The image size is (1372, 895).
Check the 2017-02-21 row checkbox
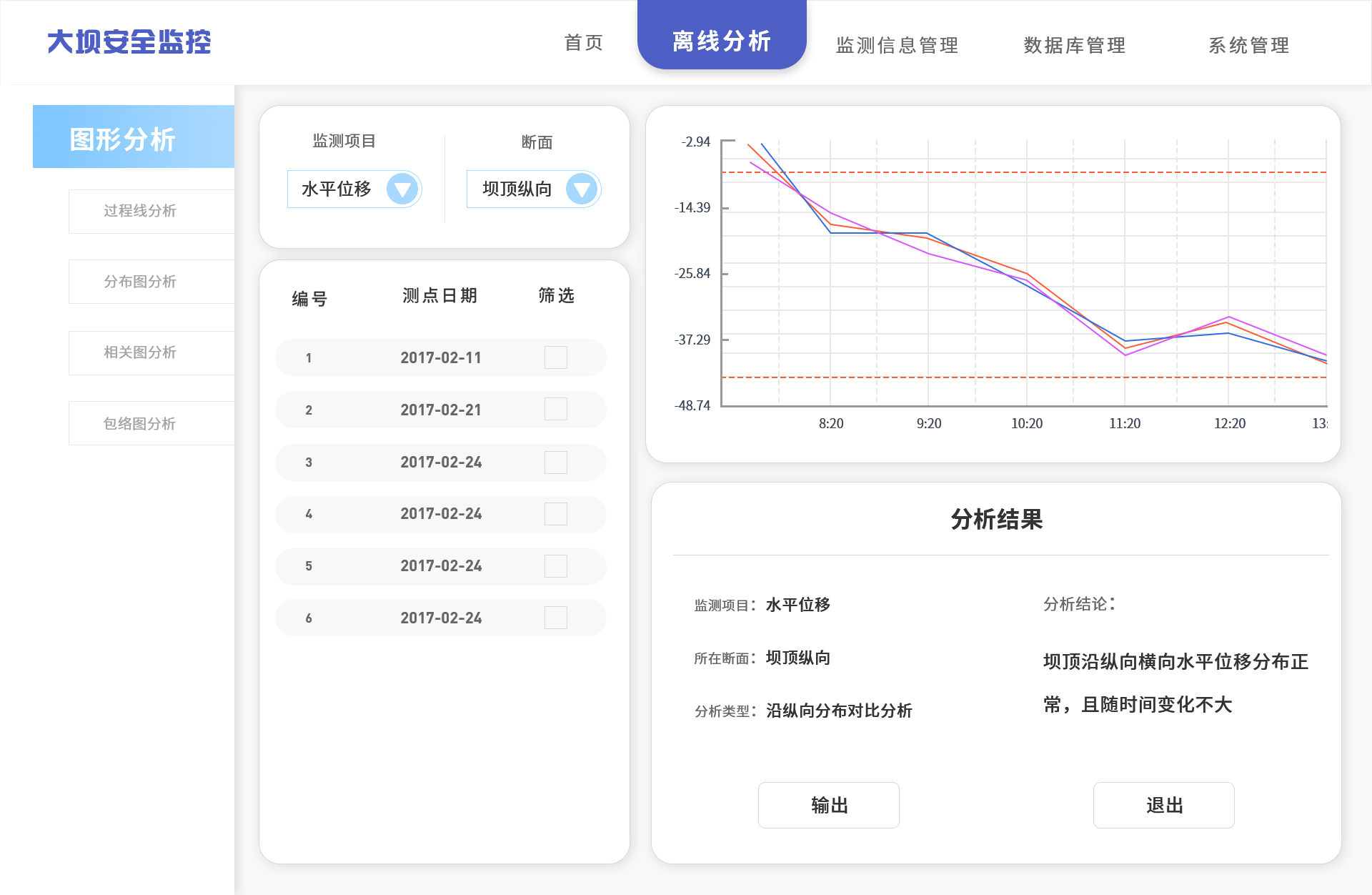click(x=555, y=410)
